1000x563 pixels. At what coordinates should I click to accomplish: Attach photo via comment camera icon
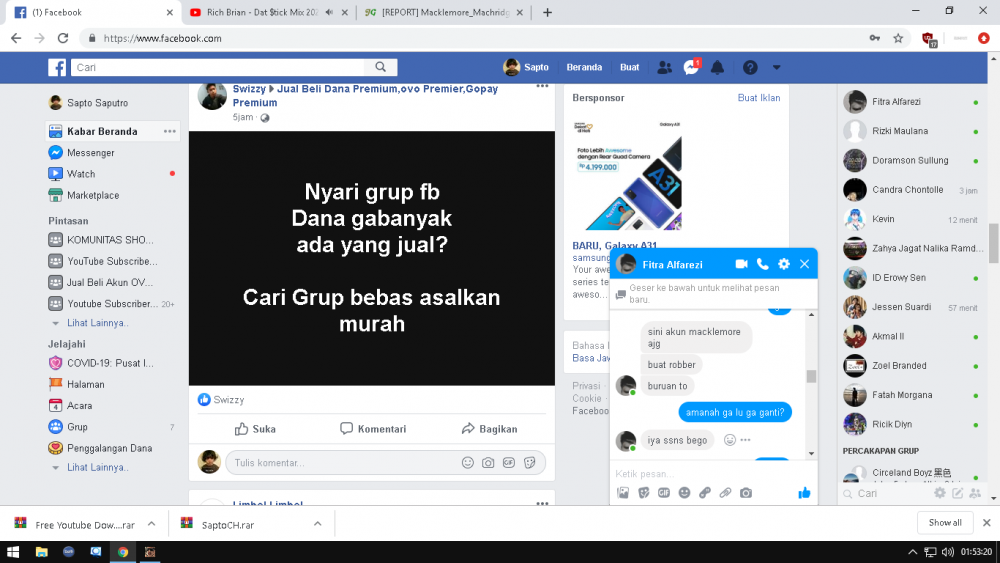(488, 463)
